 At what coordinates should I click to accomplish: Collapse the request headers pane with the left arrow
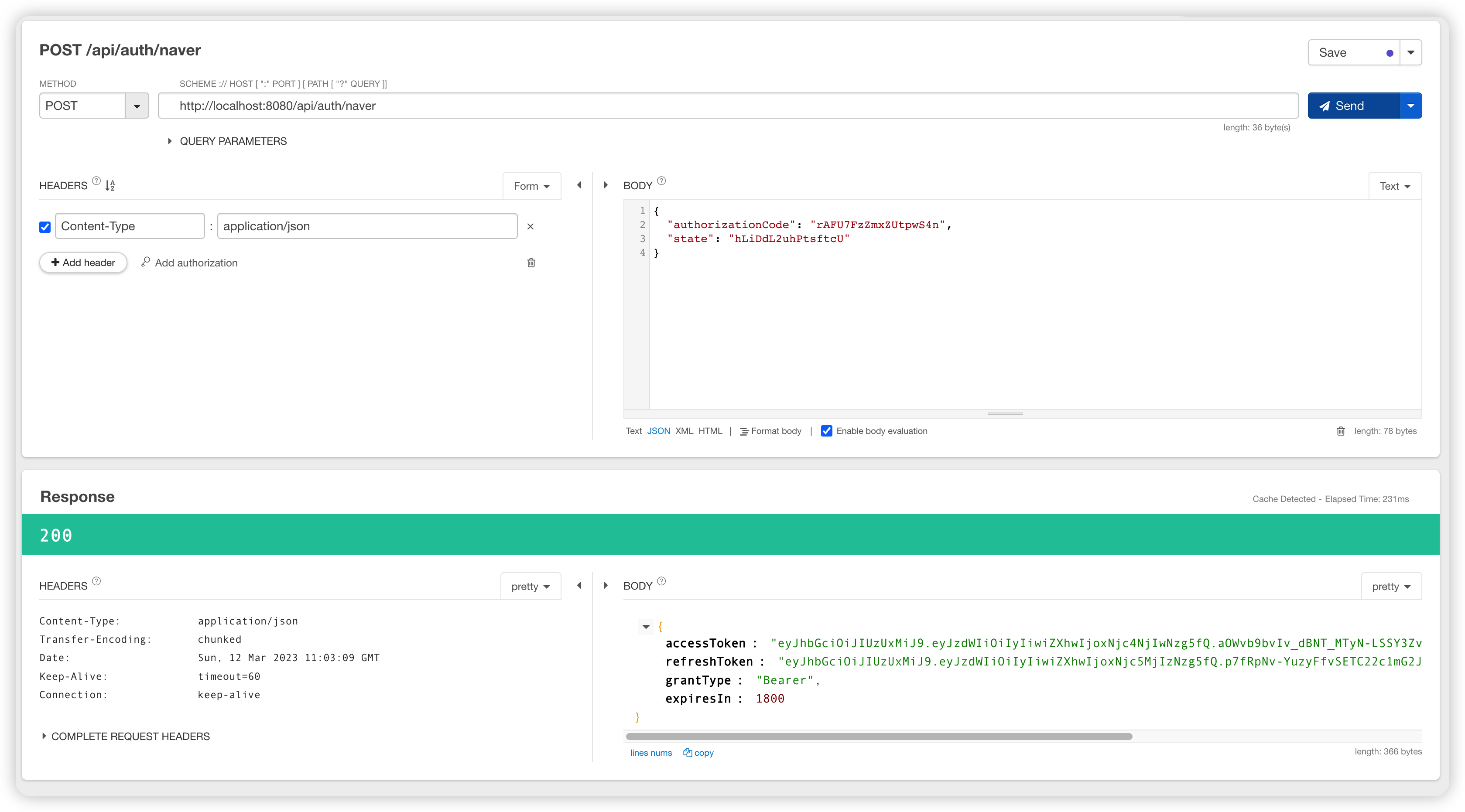tap(579, 185)
